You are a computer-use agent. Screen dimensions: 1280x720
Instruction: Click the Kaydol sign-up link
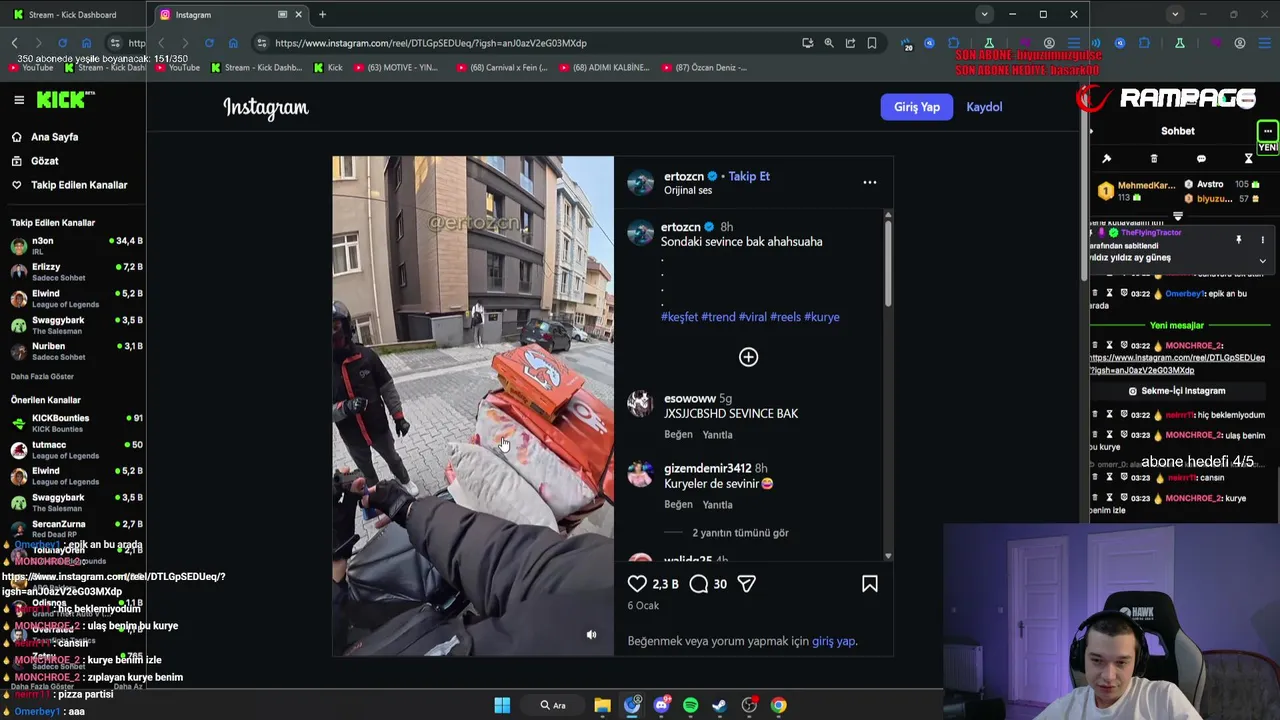coord(984,107)
